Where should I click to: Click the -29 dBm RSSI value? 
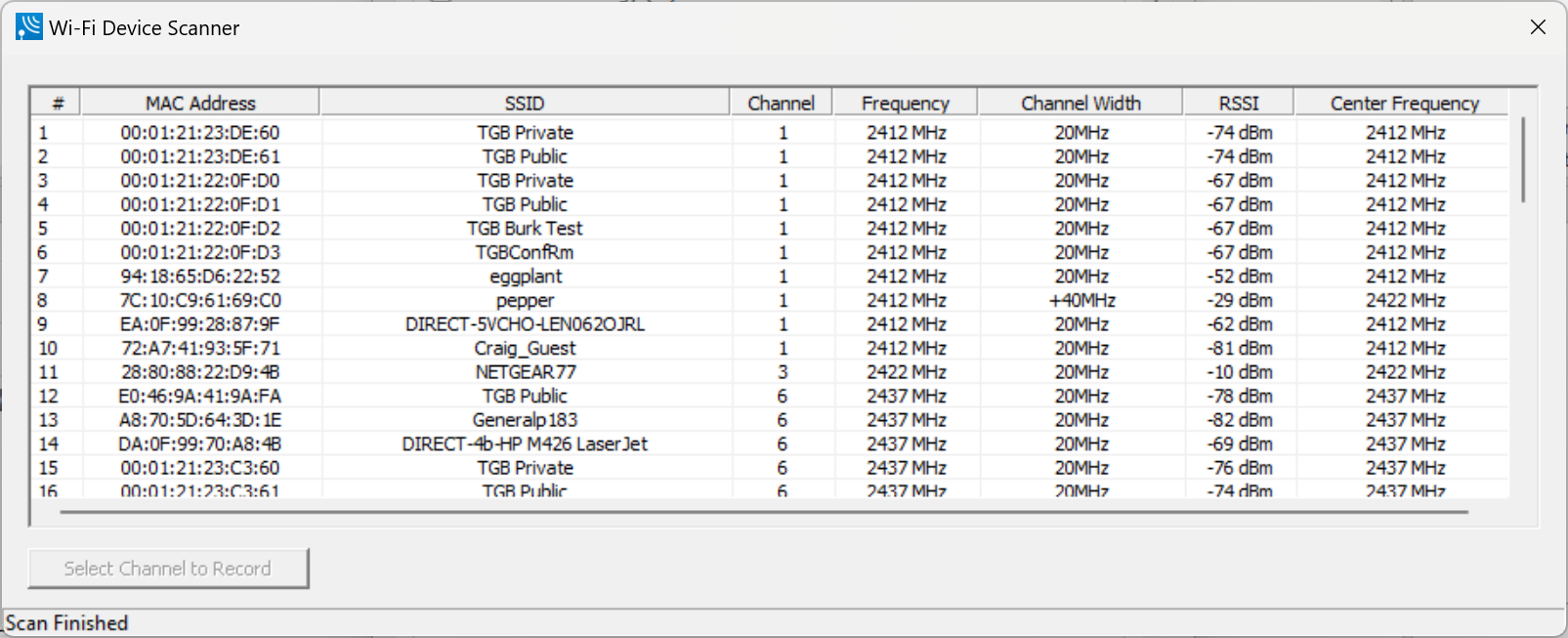1240,300
